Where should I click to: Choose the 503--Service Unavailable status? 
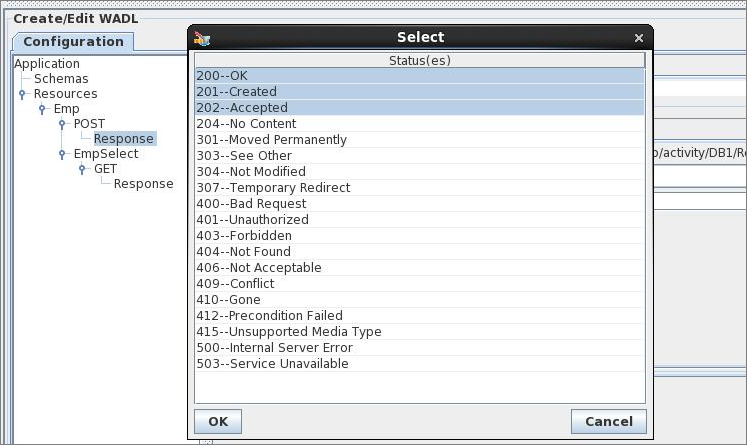[419, 364]
